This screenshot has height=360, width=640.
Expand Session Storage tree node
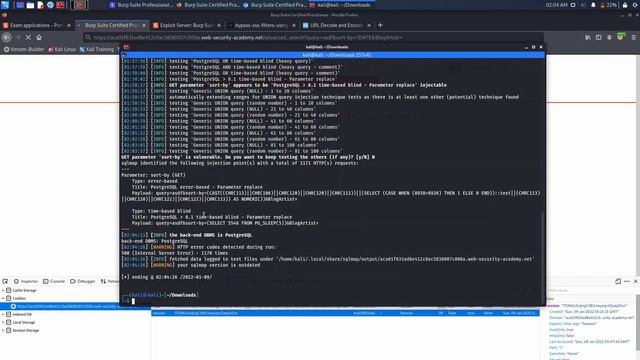pos(3,330)
